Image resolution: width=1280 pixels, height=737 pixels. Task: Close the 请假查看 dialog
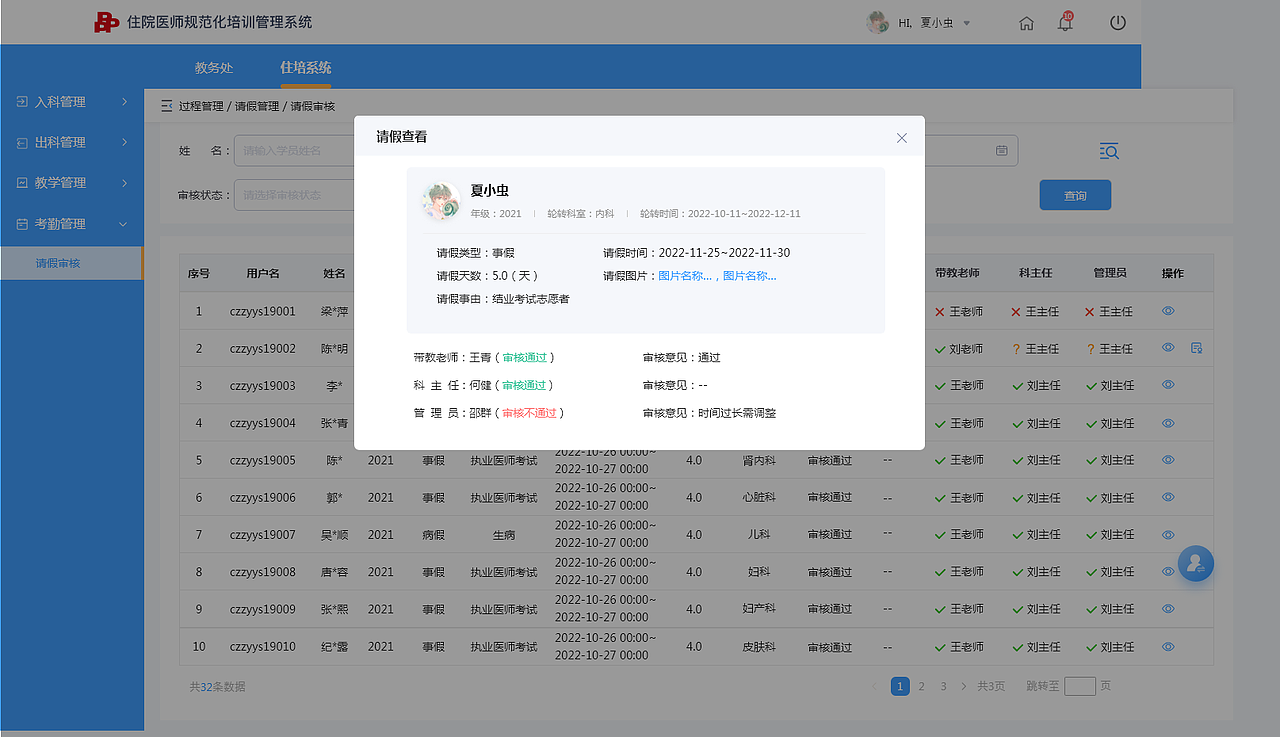click(902, 138)
